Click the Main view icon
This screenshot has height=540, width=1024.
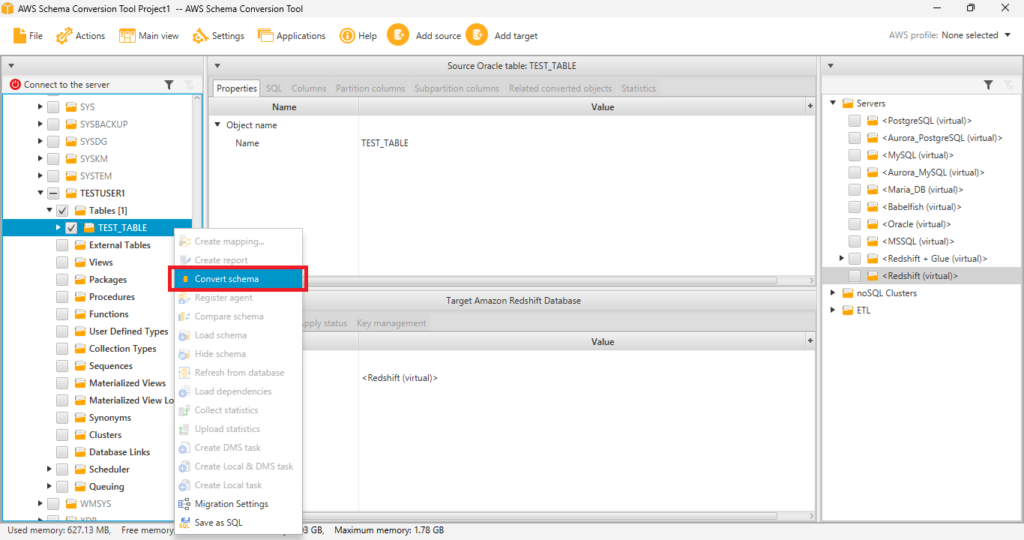(127, 35)
